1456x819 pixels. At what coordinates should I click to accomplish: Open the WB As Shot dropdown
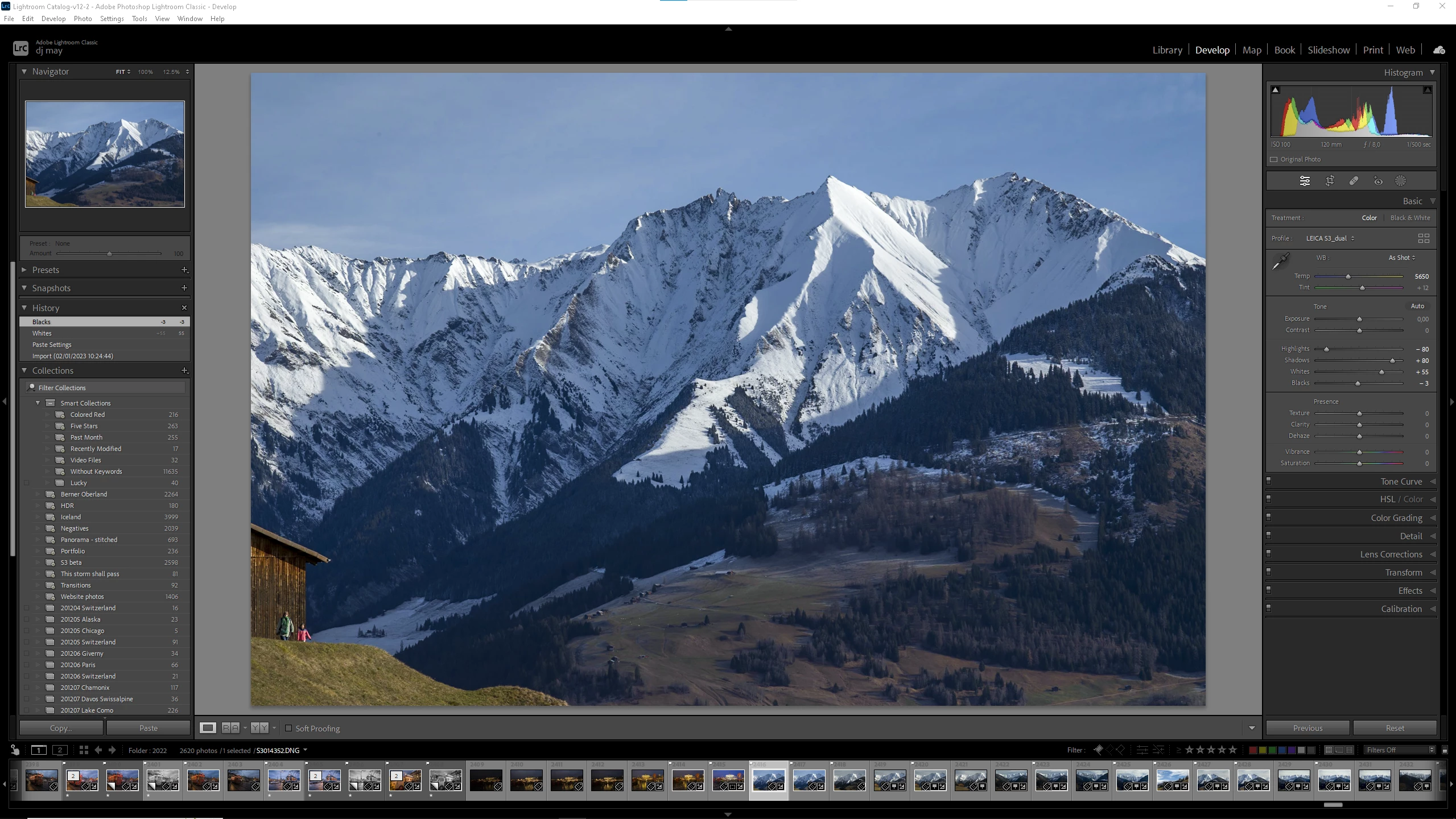[1401, 258]
